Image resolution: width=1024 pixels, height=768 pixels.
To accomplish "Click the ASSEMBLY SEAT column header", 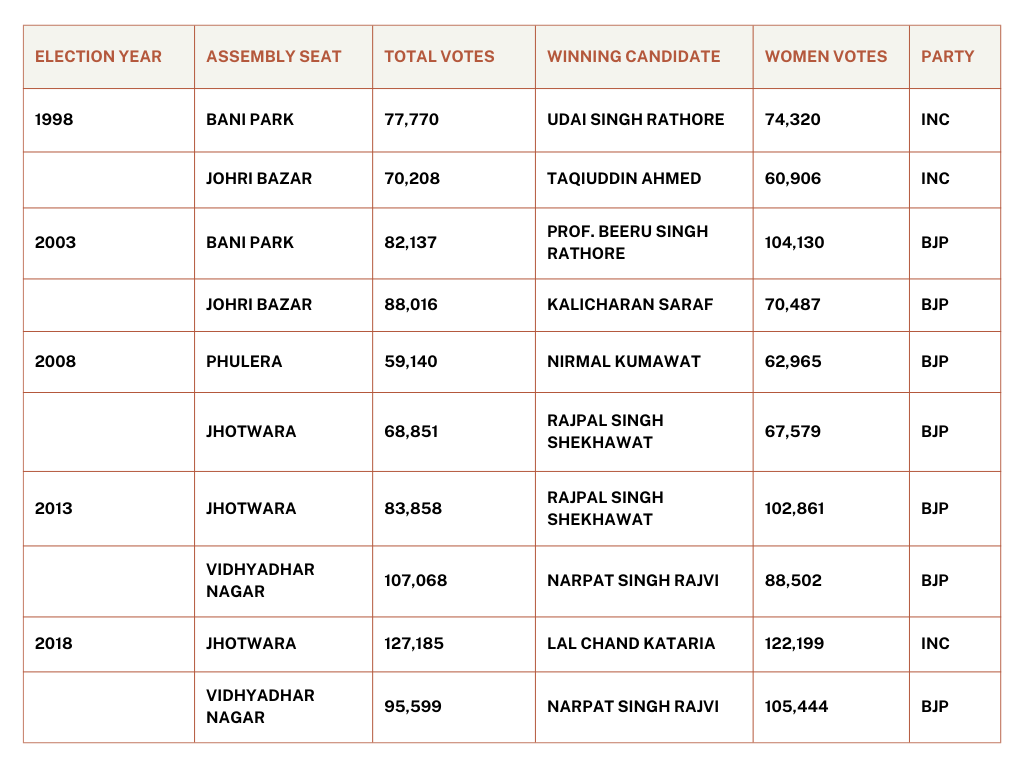I will tap(283, 57).
